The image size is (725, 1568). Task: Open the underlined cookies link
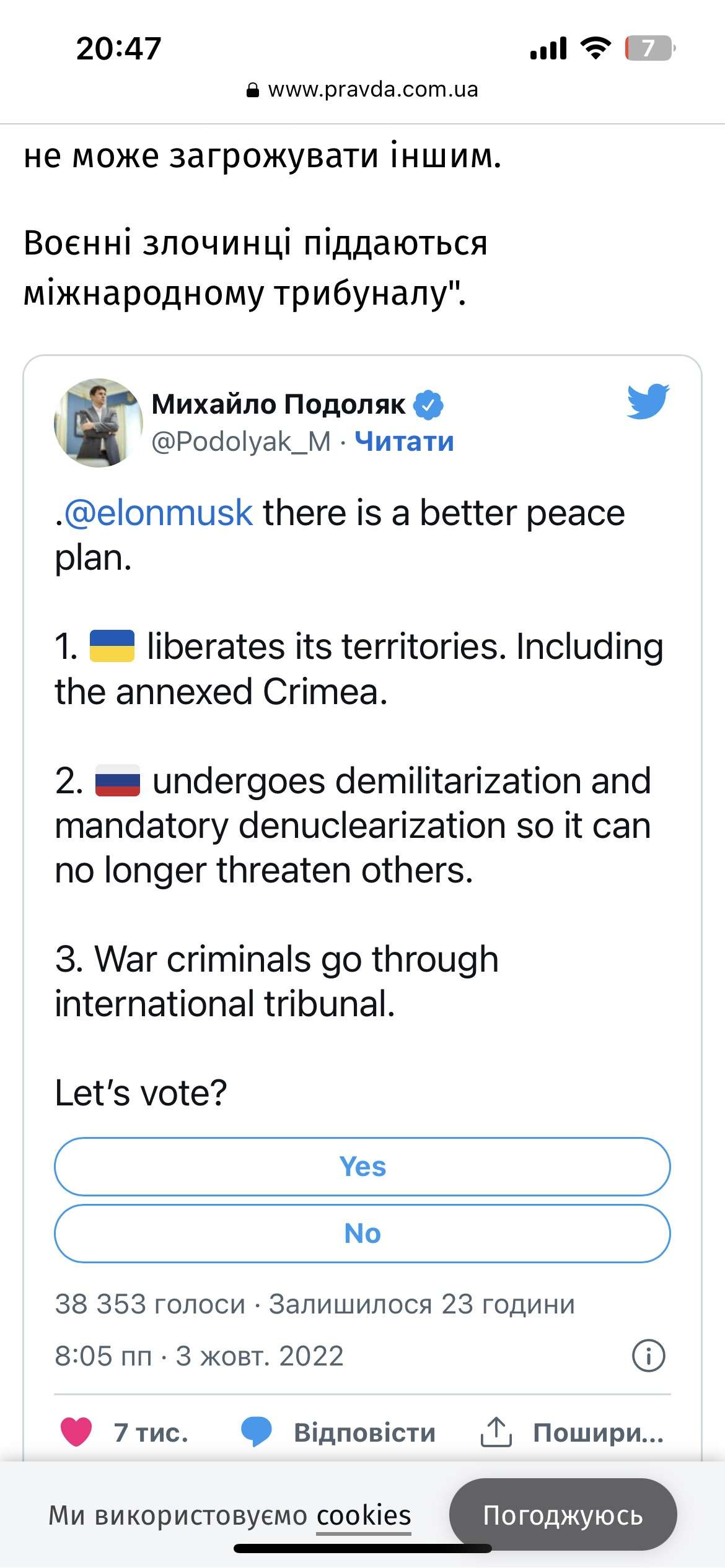click(364, 1515)
